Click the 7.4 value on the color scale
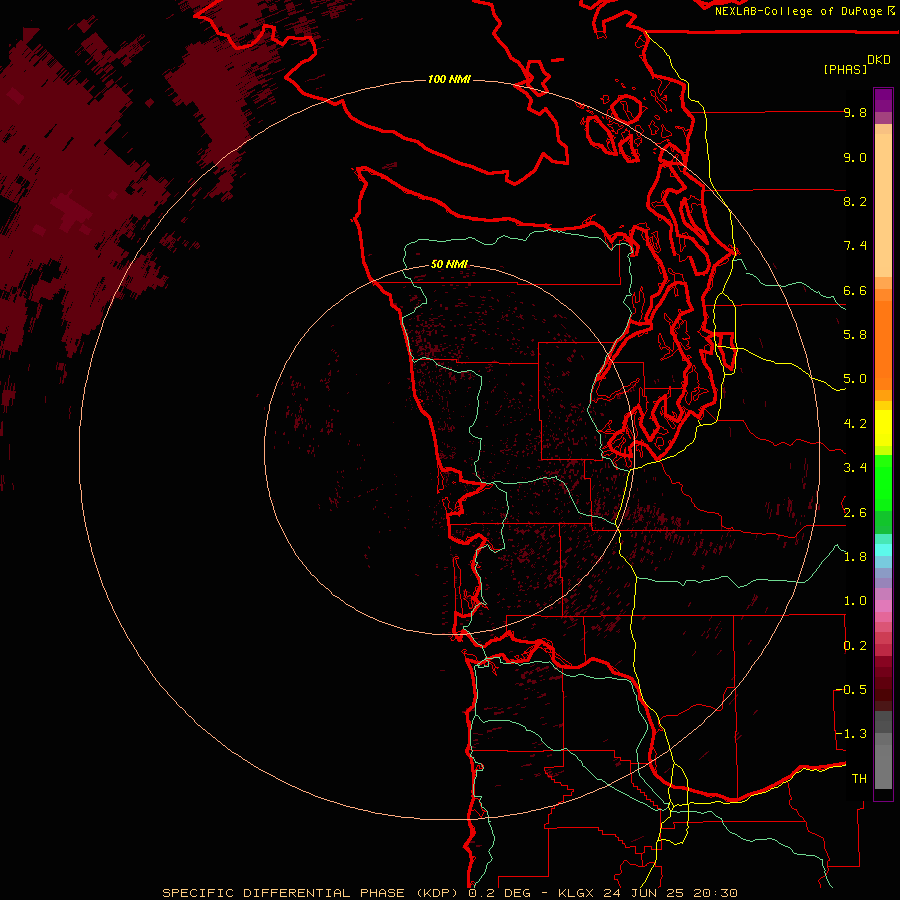This screenshot has height=900, width=900. pyautogui.click(x=855, y=246)
